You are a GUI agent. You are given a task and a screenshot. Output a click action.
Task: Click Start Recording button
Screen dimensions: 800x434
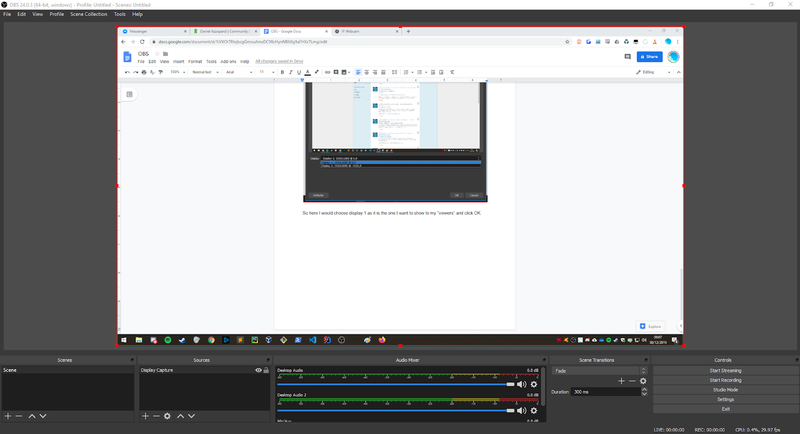point(725,380)
